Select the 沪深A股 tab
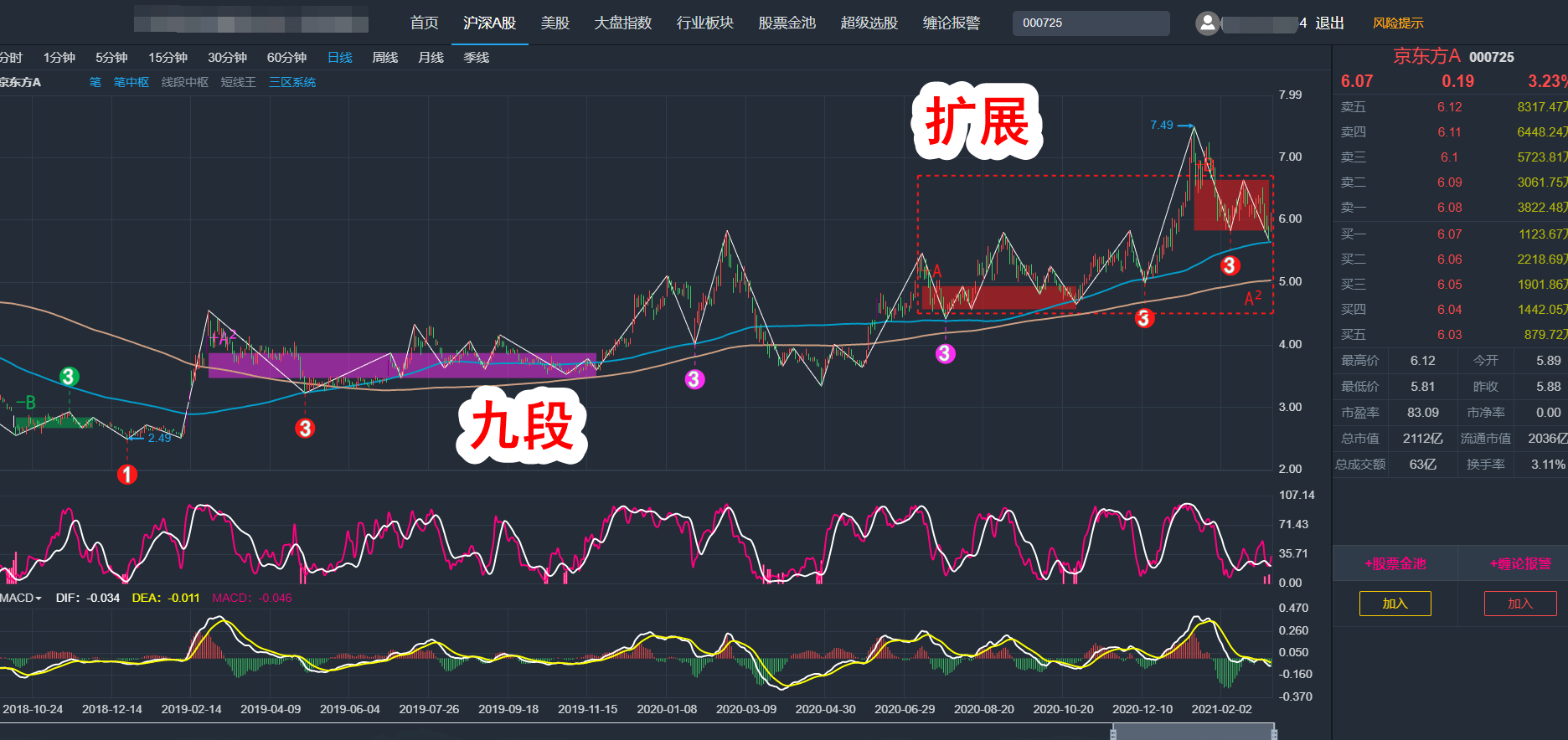1568x740 pixels. click(489, 23)
